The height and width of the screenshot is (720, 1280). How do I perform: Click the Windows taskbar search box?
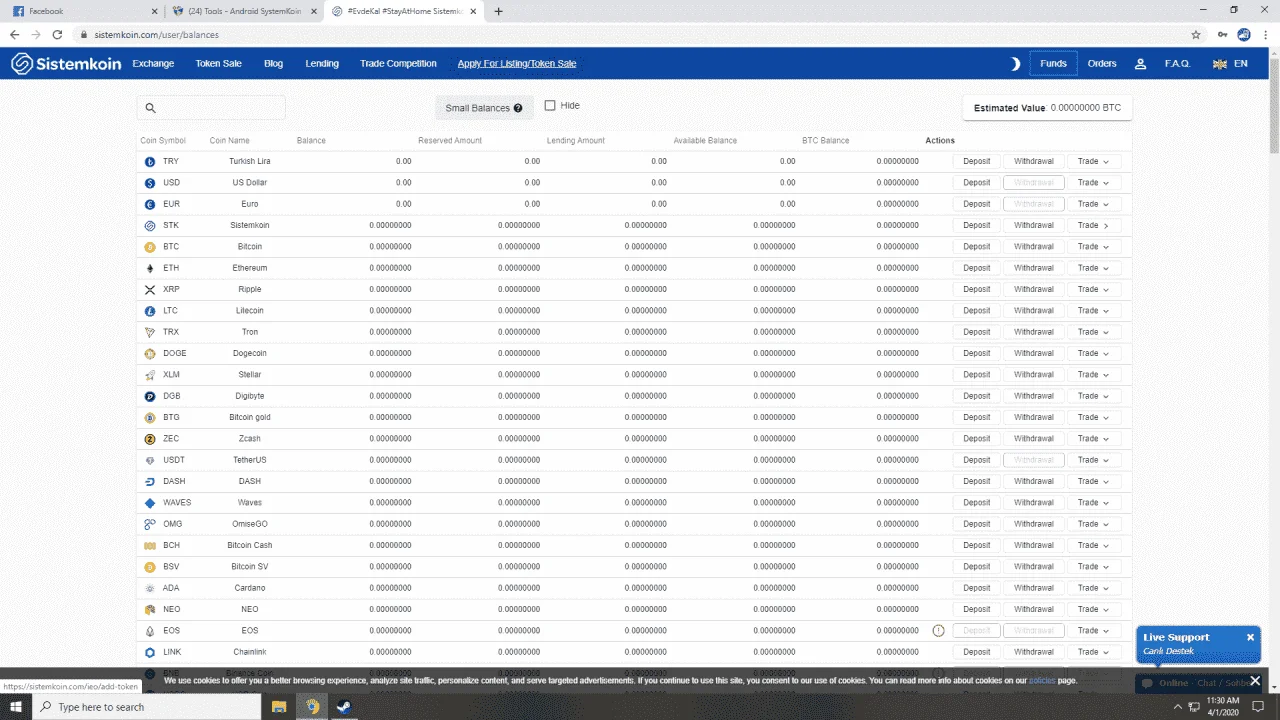point(148,706)
